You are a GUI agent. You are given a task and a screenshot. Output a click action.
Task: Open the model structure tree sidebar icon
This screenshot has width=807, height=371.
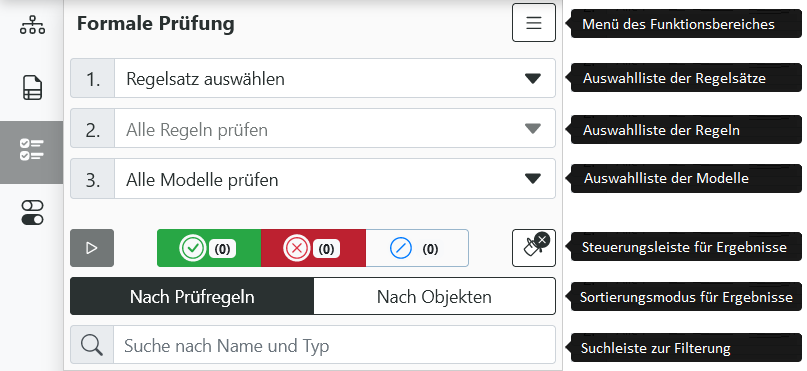(32, 25)
